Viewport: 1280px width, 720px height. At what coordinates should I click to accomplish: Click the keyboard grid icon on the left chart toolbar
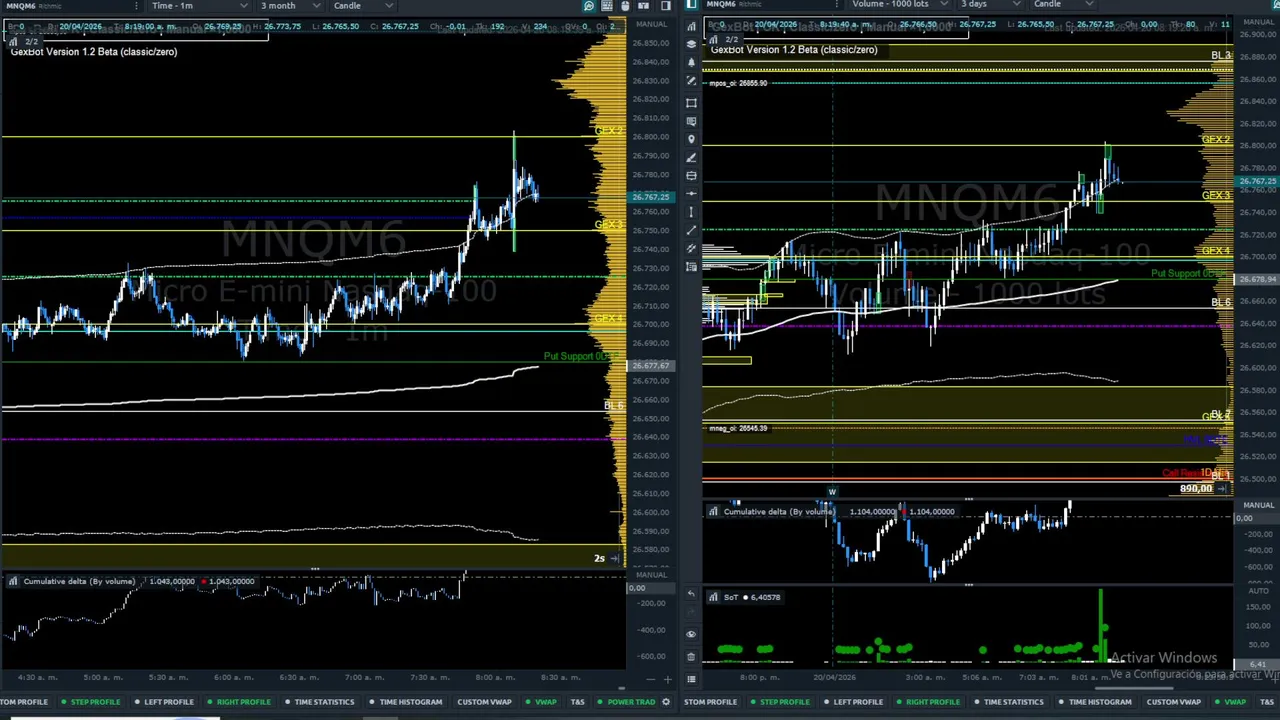(x=607, y=6)
